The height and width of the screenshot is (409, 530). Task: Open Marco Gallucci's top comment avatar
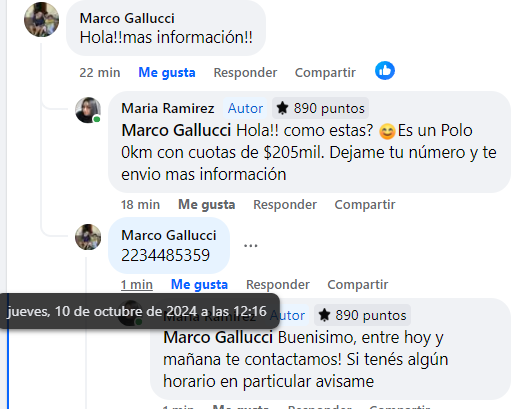[x=42, y=19]
